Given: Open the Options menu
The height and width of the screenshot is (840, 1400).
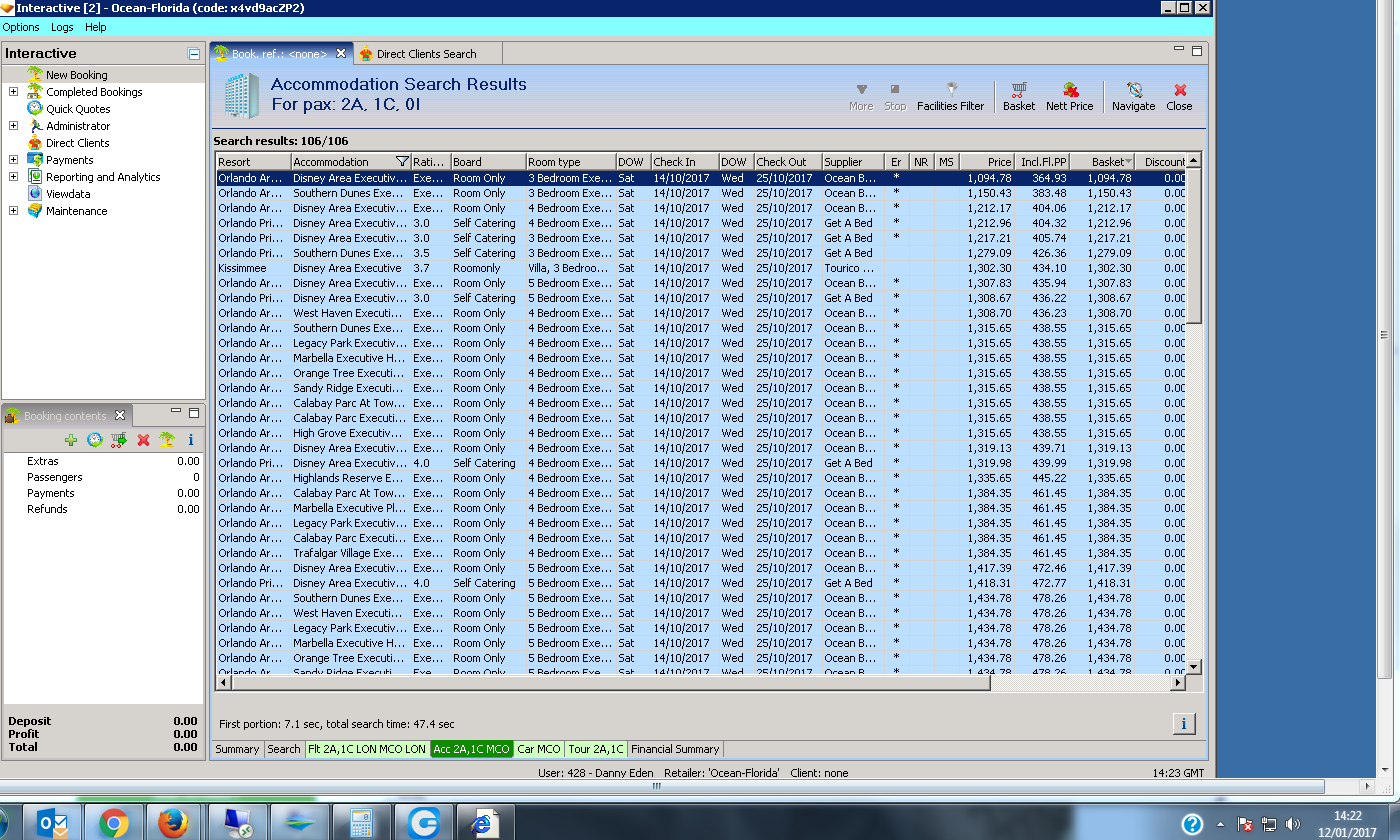Looking at the screenshot, I should [x=21, y=27].
